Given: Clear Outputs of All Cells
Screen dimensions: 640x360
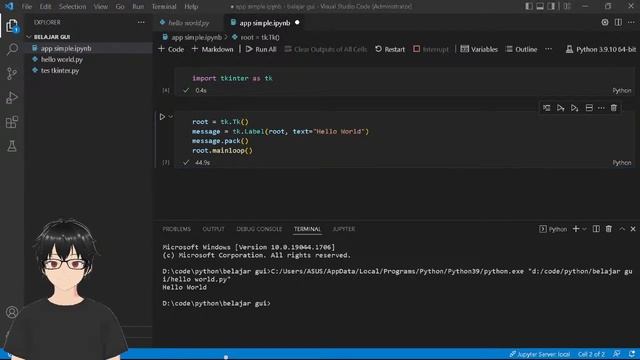Looking at the screenshot, I should [326, 49].
